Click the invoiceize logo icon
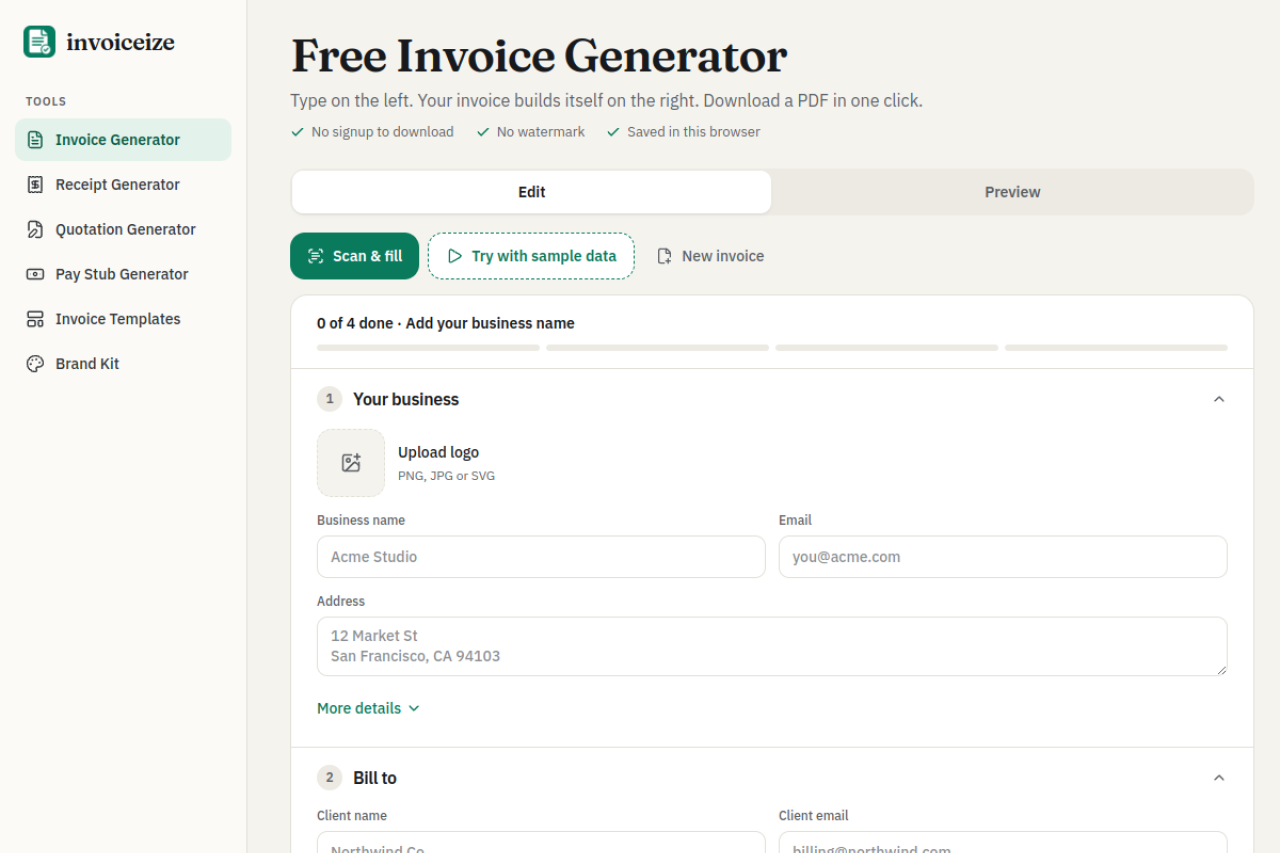This screenshot has height=853, width=1280. coord(40,42)
